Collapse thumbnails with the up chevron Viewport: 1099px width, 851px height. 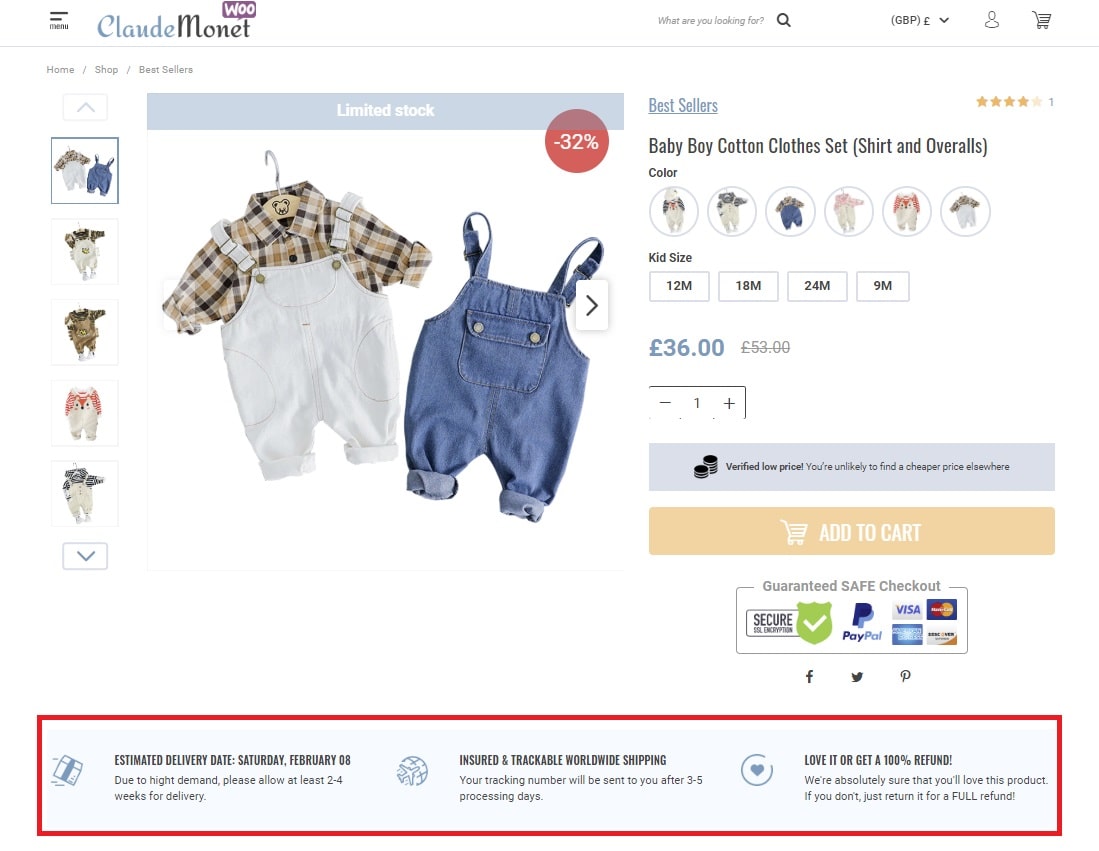click(x=86, y=107)
